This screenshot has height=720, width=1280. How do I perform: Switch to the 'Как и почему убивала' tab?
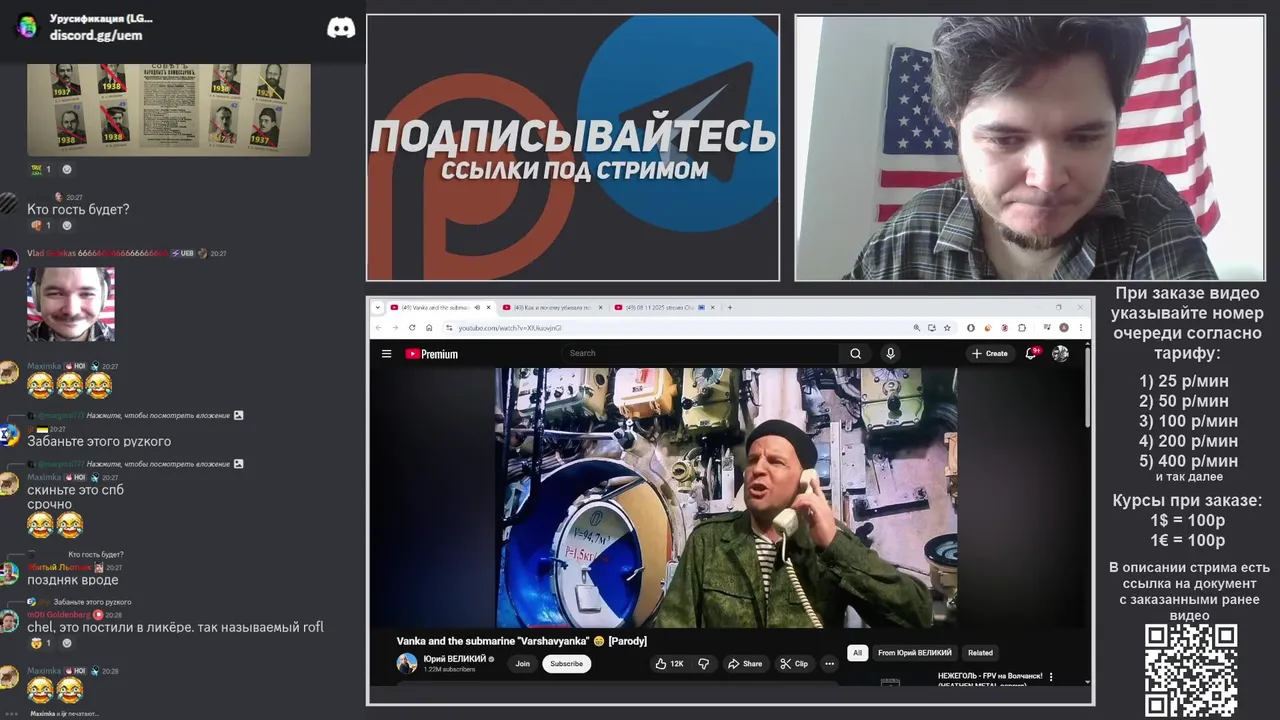coord(551,308)
